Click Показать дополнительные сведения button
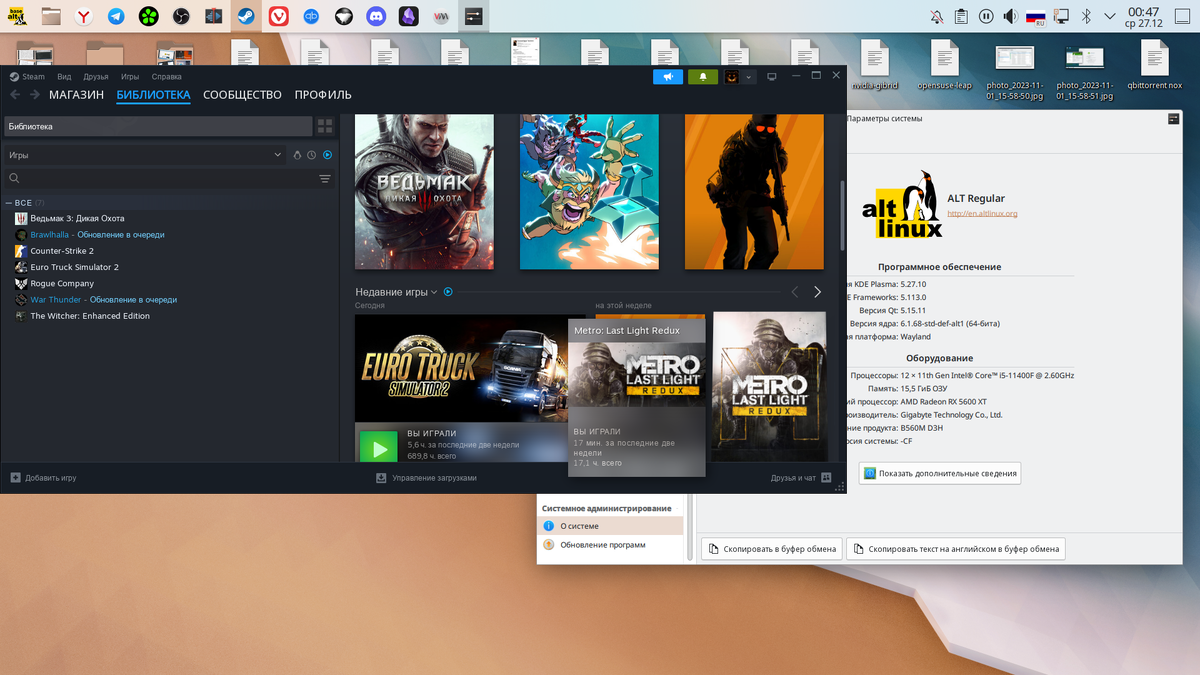The height and width of the screenshot is (675, 1200). click(939, 473)
